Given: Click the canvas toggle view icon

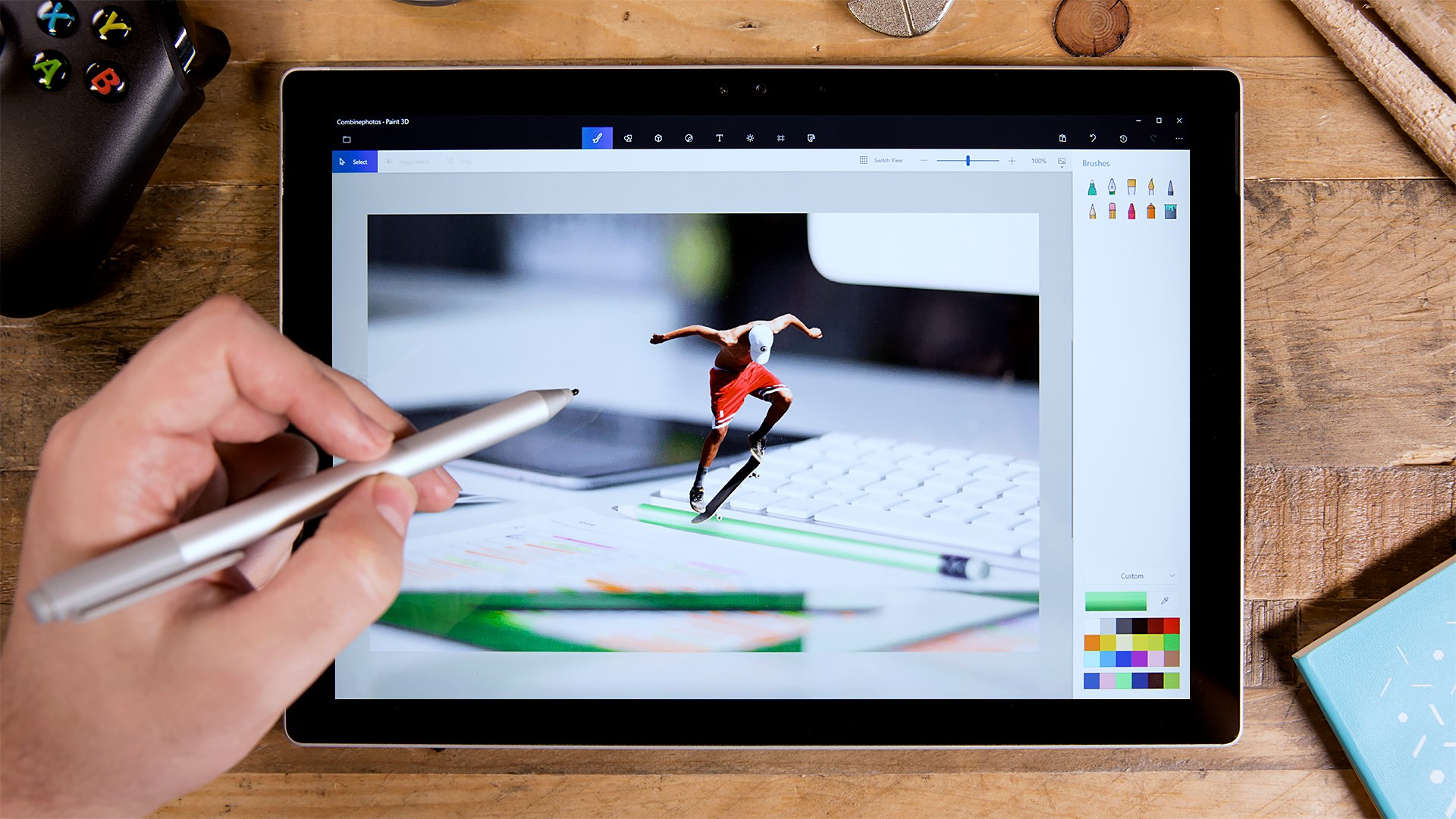Looking at the screenshot, I should click(x=862, y=162).
